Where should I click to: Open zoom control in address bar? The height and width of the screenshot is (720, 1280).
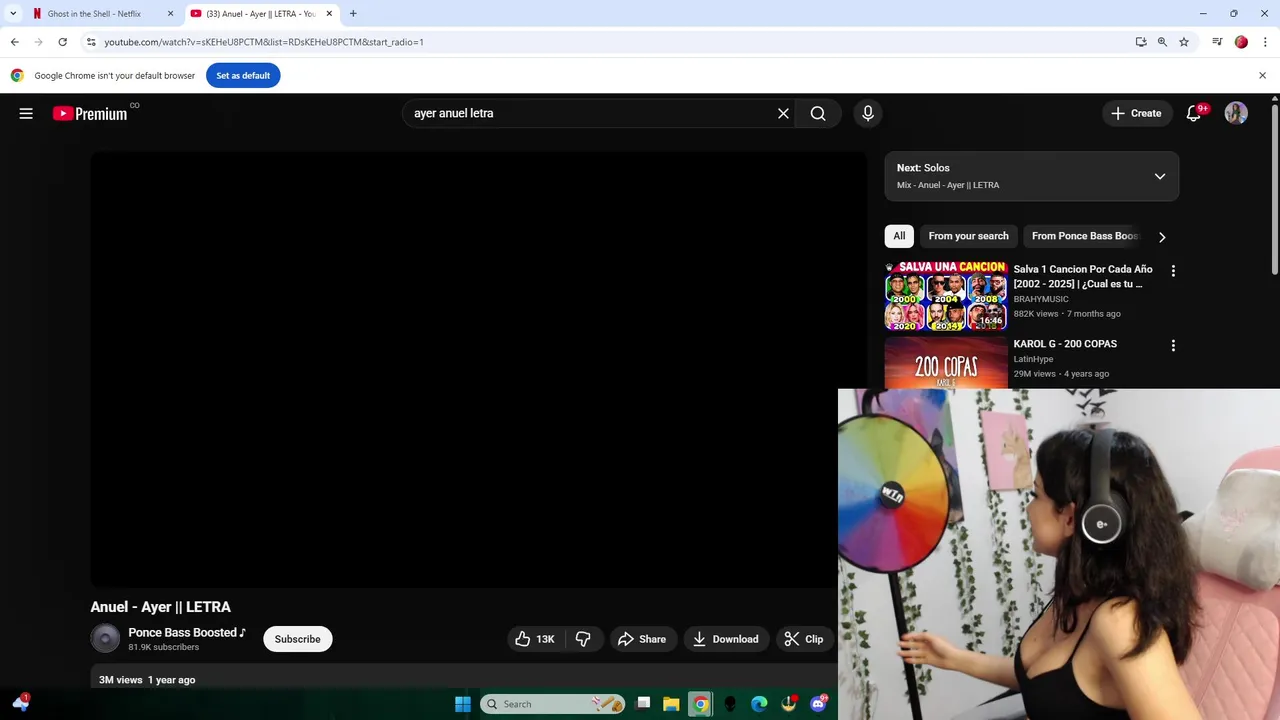(x=1162, y=42)
